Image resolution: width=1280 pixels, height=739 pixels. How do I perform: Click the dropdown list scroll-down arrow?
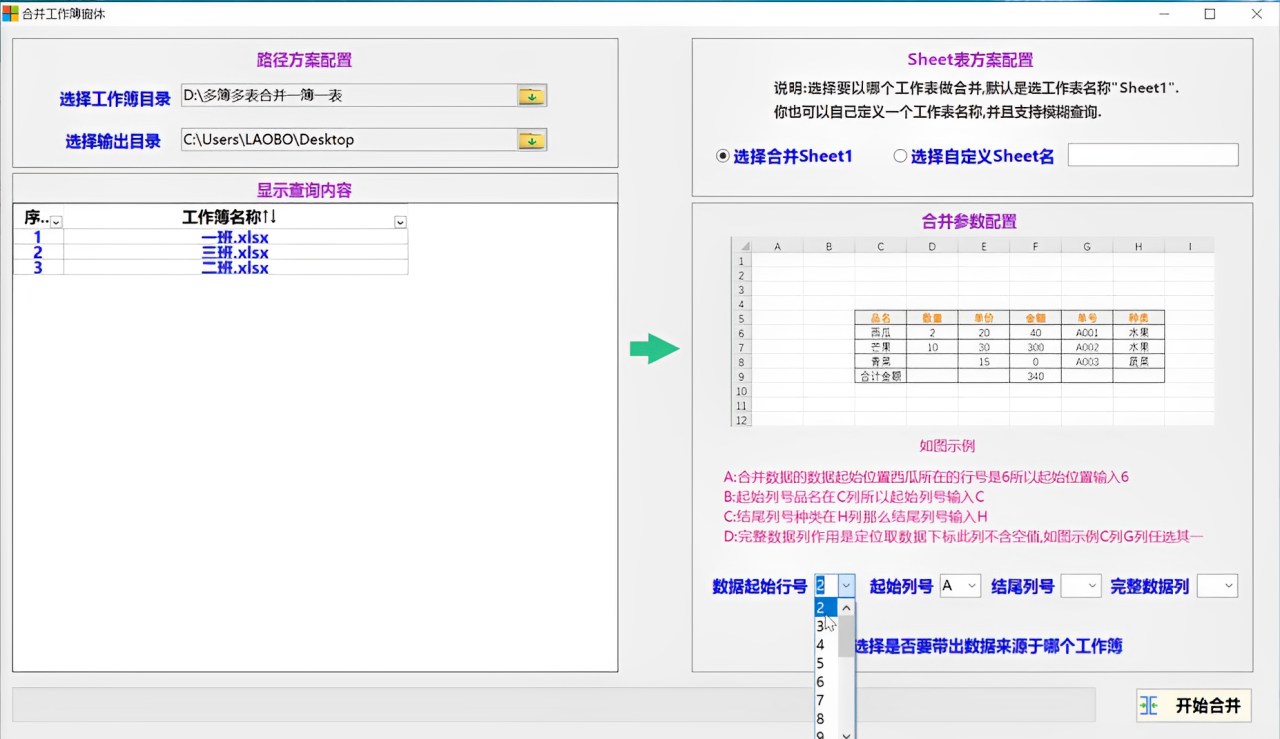(x=847, y=734)
